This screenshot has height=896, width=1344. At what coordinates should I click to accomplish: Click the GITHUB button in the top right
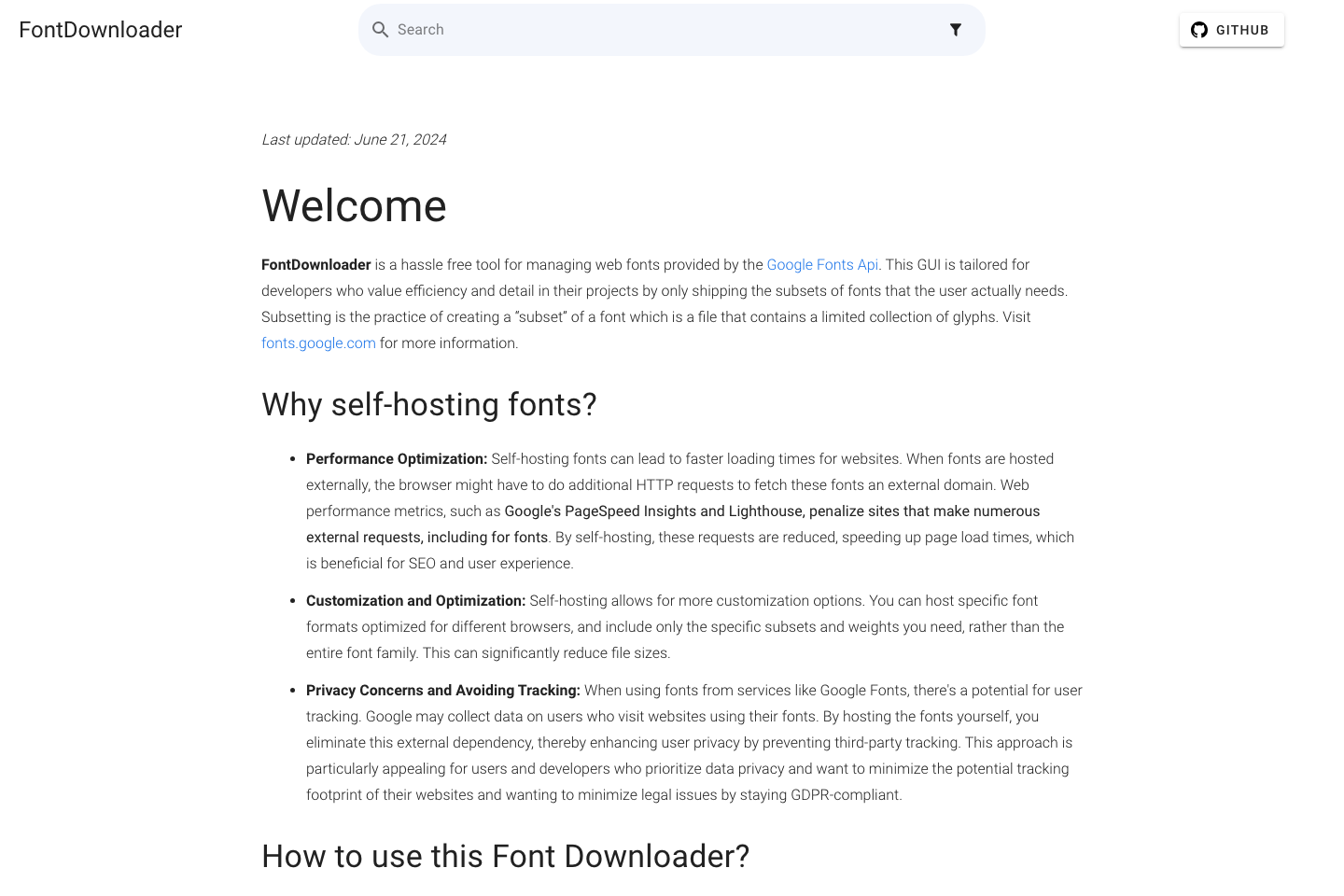coord(1231,29)
